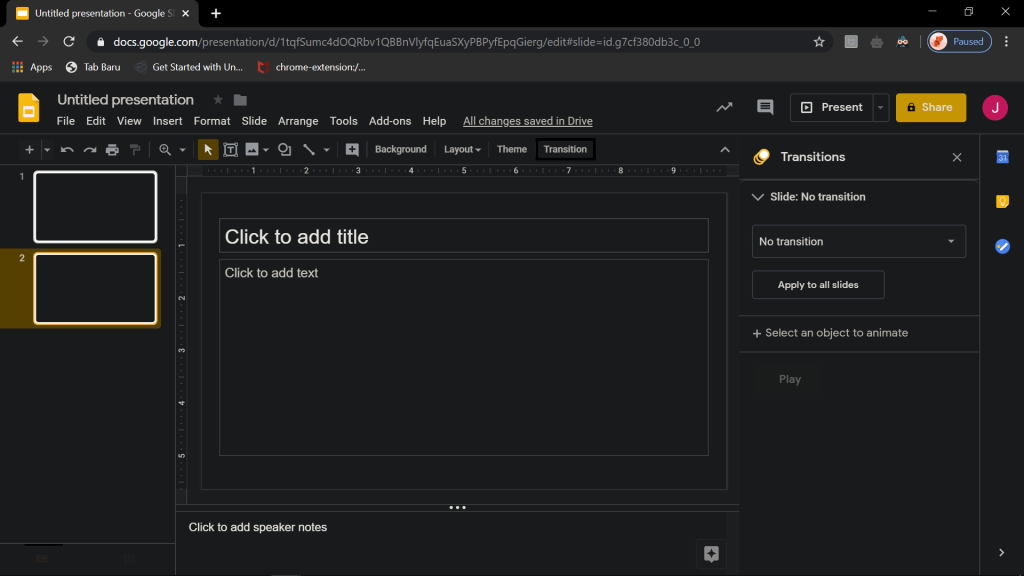Expand the Present options arrow
The width and height of the screenshot is (1024, 576).
(x=880, y=107)
